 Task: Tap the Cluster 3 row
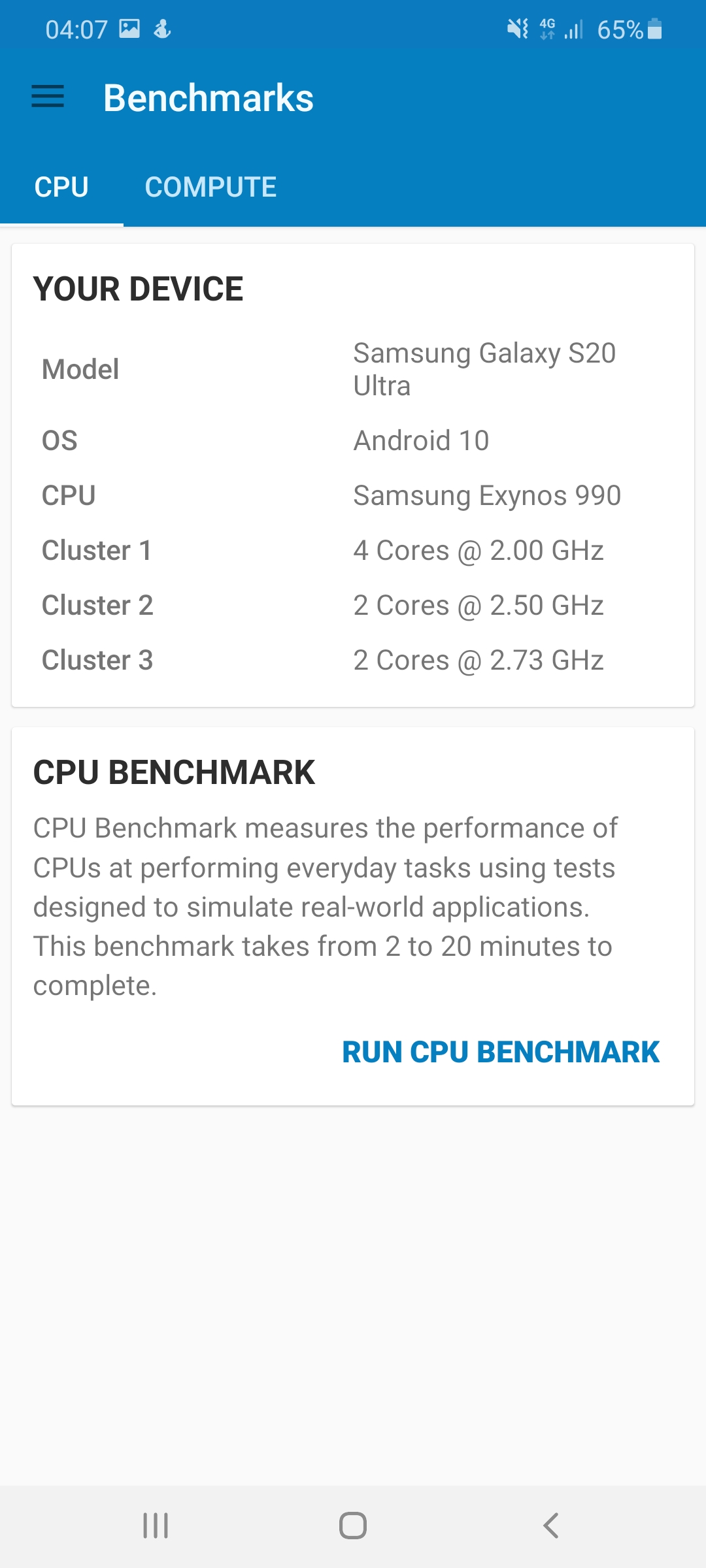click(x=353, y=660)
